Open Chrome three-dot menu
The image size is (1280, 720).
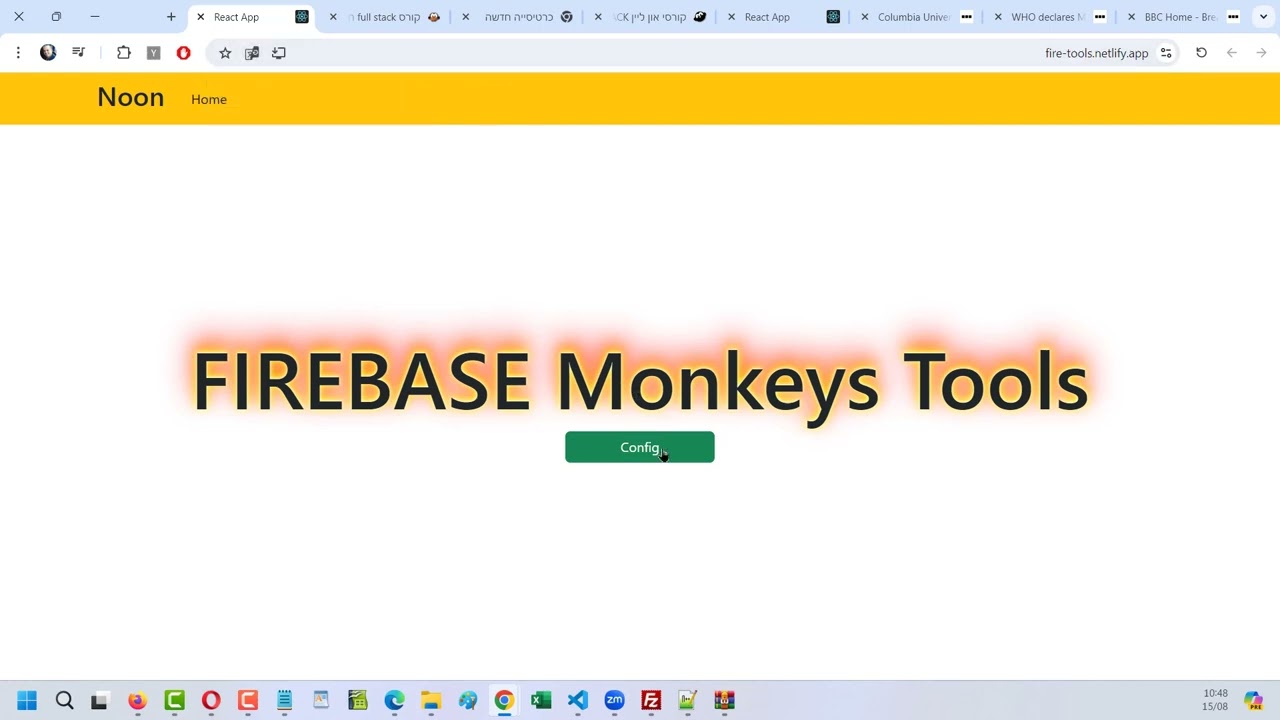tap(18, 53)
